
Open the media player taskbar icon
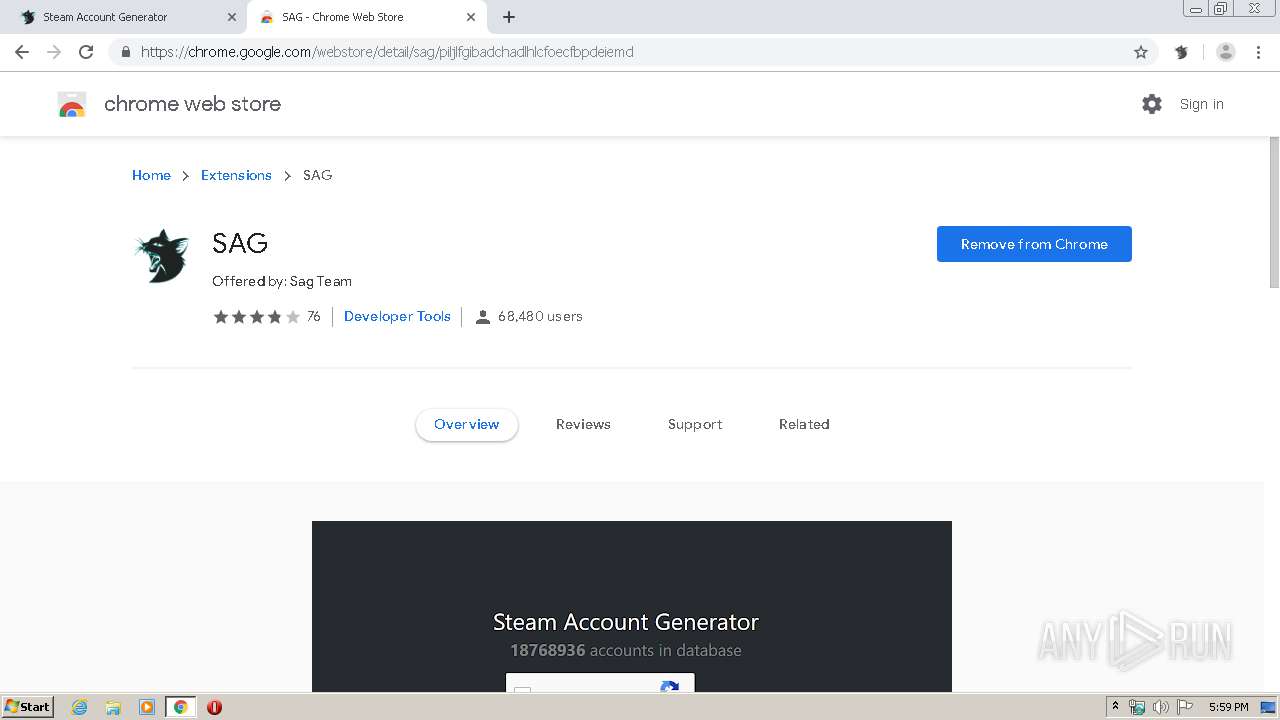[x=147, y=707]
